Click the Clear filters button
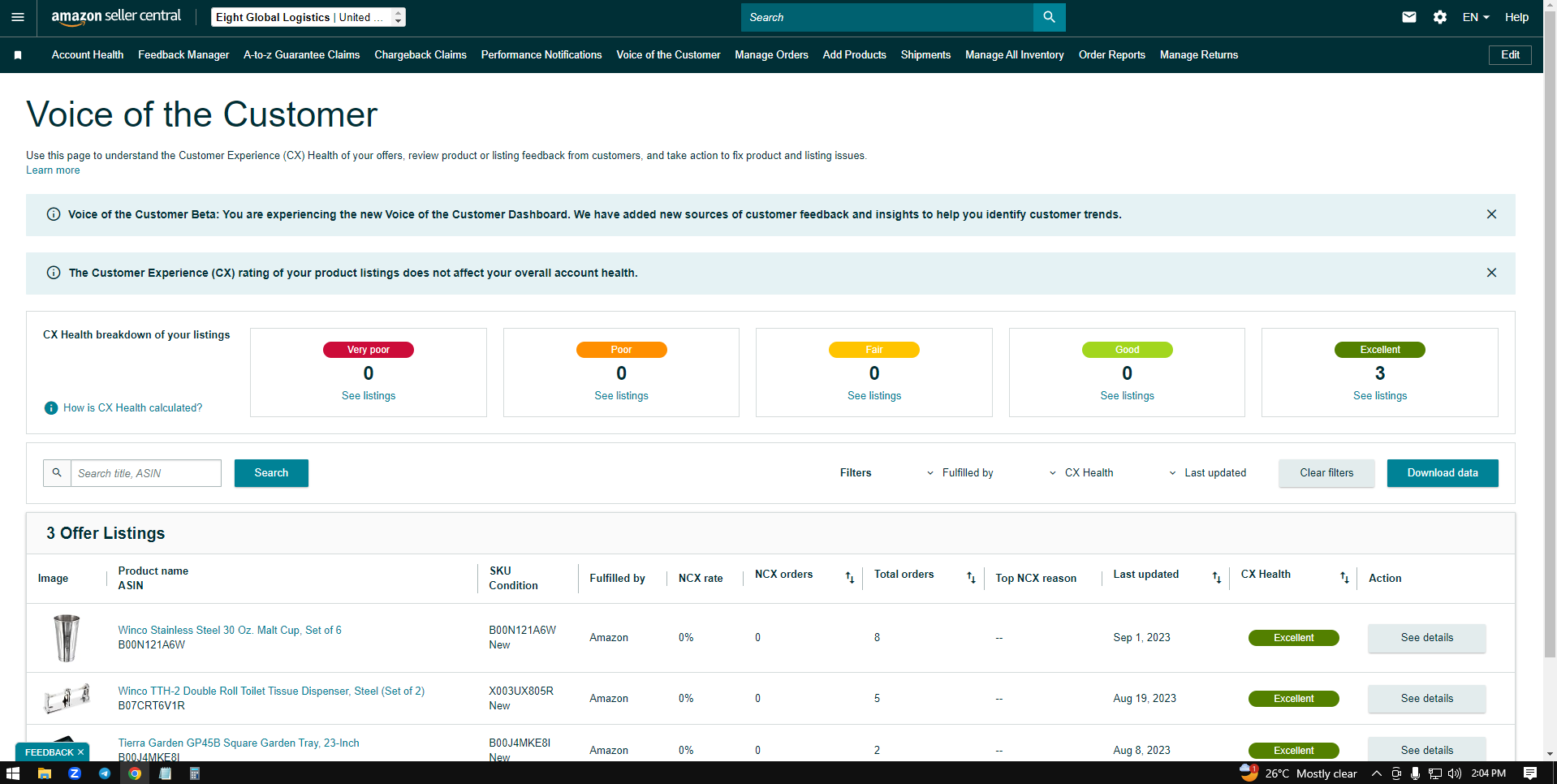The height and width of the screenshot is (784, 1557). (x=1326, y=473)
